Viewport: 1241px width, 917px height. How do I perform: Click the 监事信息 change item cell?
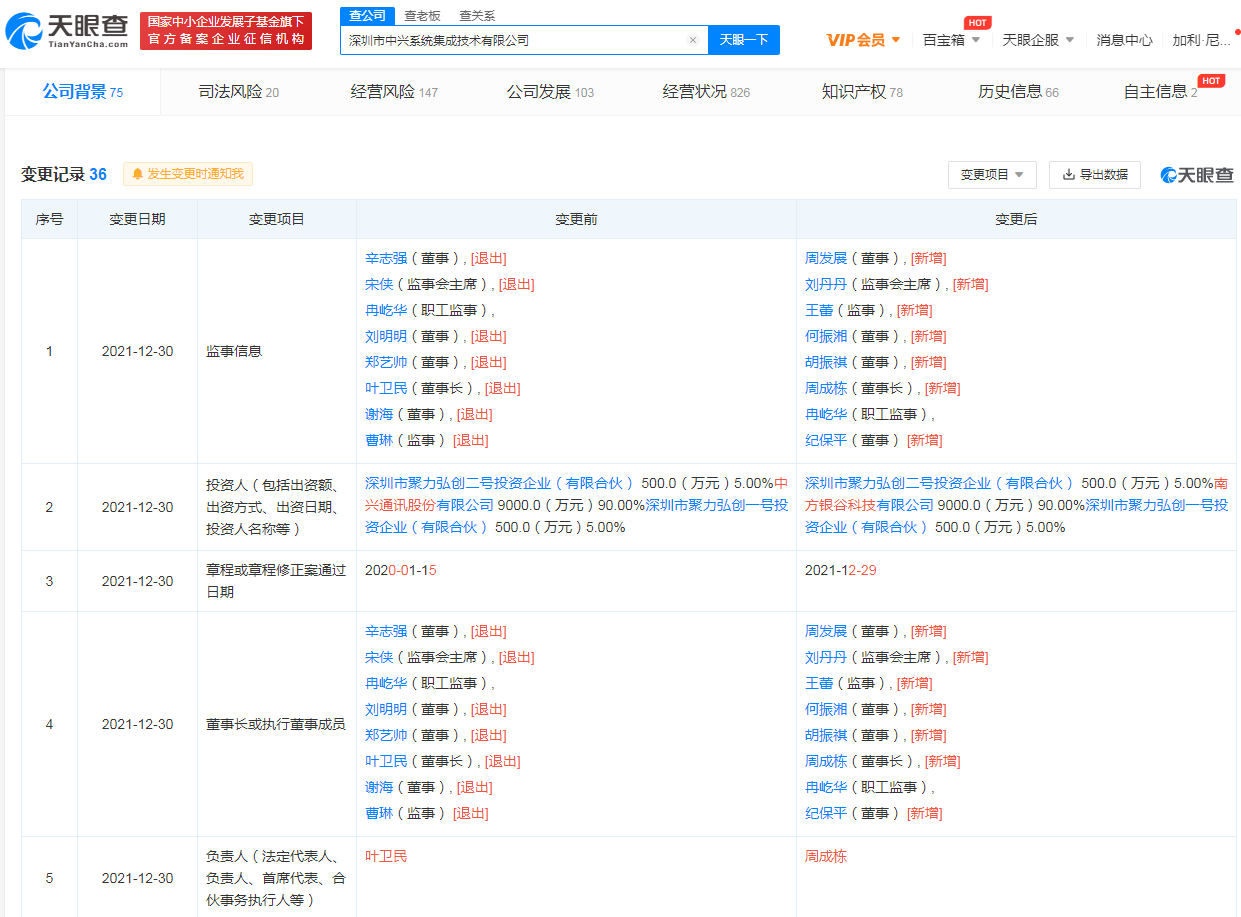(277, 351)
